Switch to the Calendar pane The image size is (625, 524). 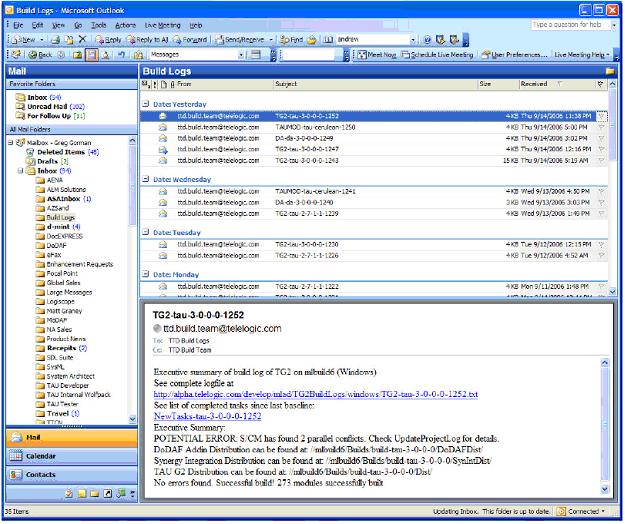pos(72,456)
